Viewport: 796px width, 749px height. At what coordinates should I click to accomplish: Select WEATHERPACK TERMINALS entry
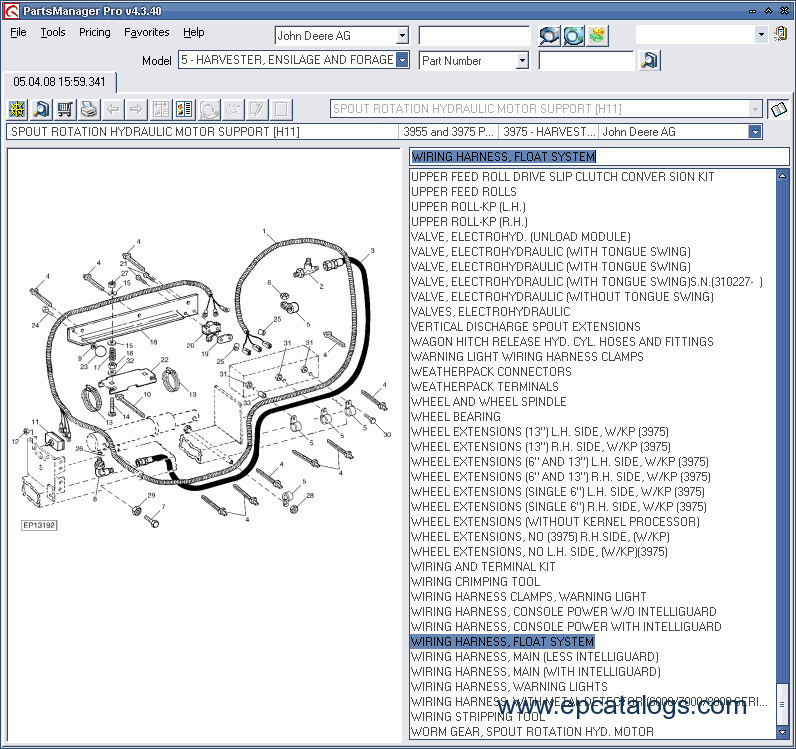tap(485, 386)
